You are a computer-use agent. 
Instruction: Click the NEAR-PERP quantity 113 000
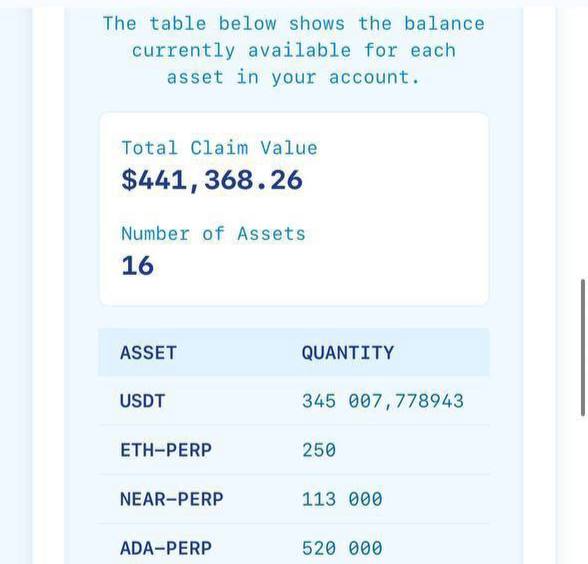click(342, 499)
